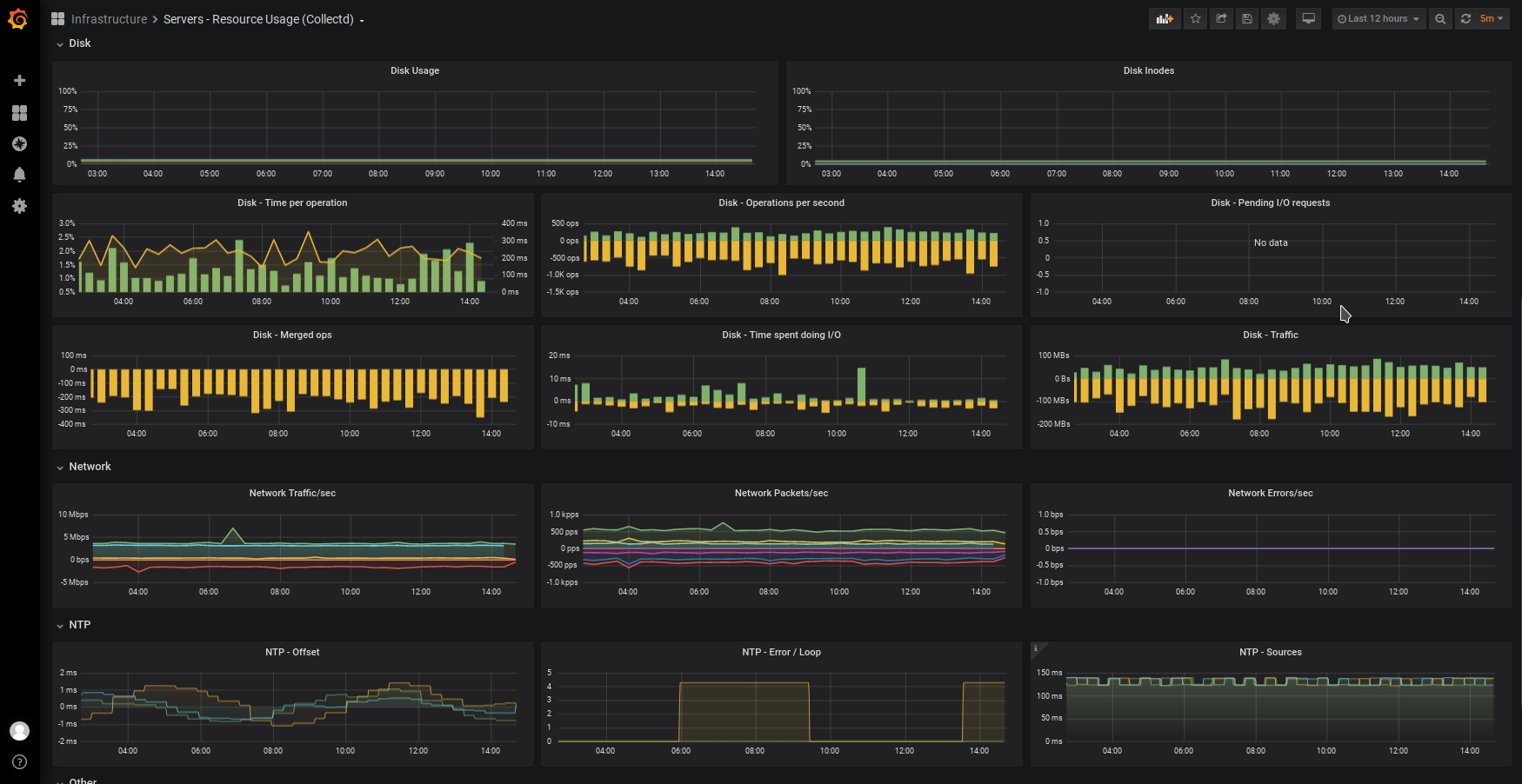Save the dashboard with the disk icon

(1246, 18)
